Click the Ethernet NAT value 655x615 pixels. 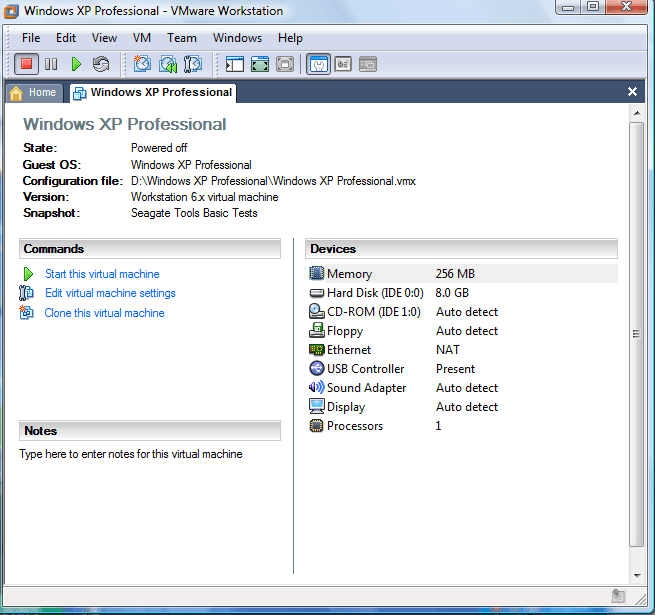(x=448, y=349)
